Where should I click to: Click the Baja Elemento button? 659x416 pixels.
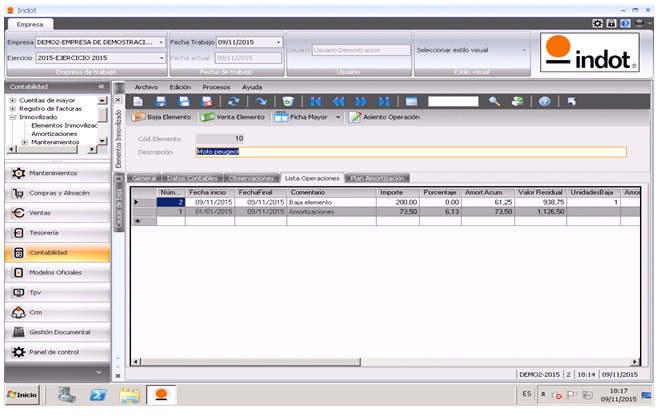point(162,117)
